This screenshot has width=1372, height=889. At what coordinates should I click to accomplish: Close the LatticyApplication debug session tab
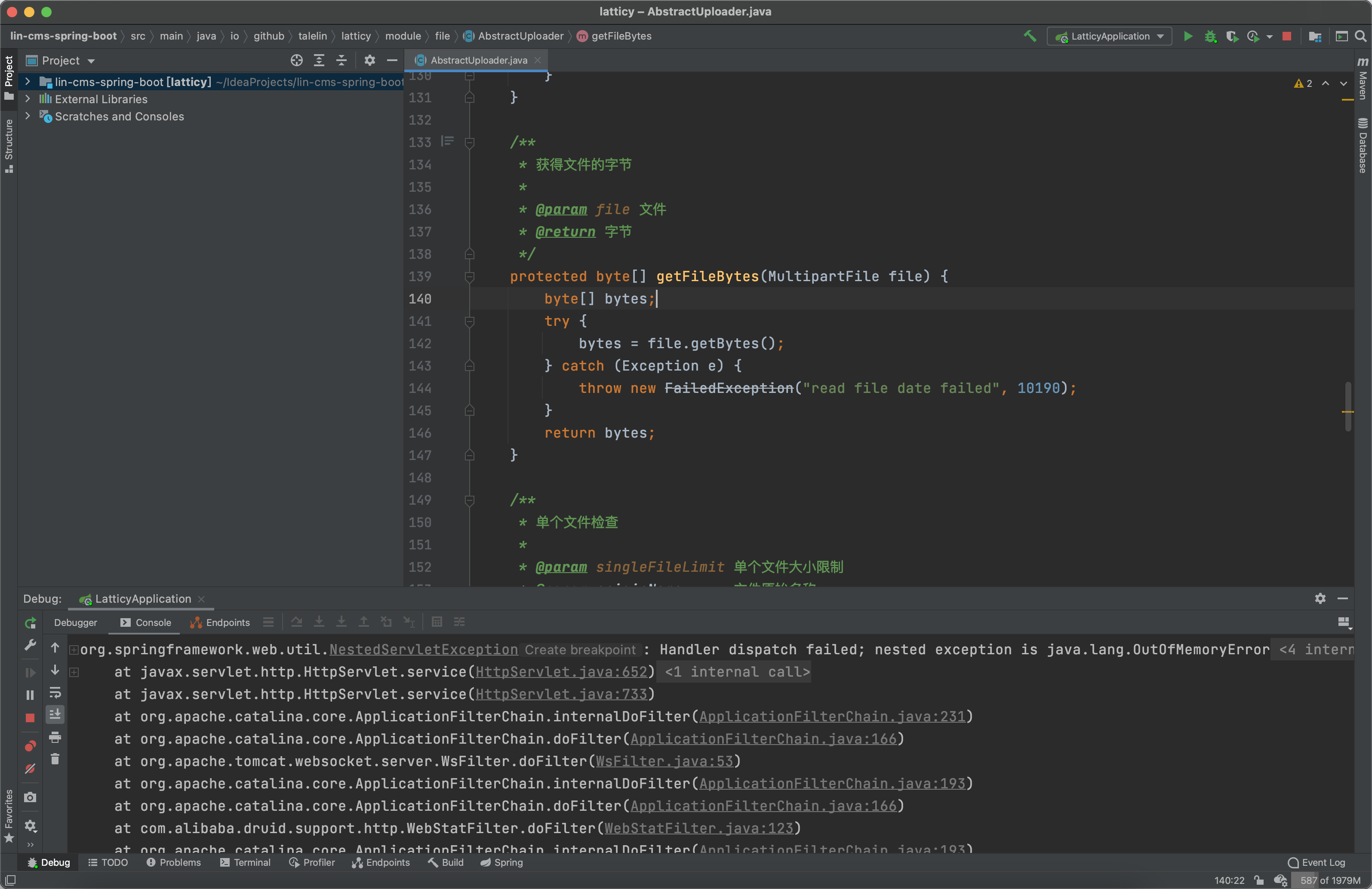coord(201,599)
